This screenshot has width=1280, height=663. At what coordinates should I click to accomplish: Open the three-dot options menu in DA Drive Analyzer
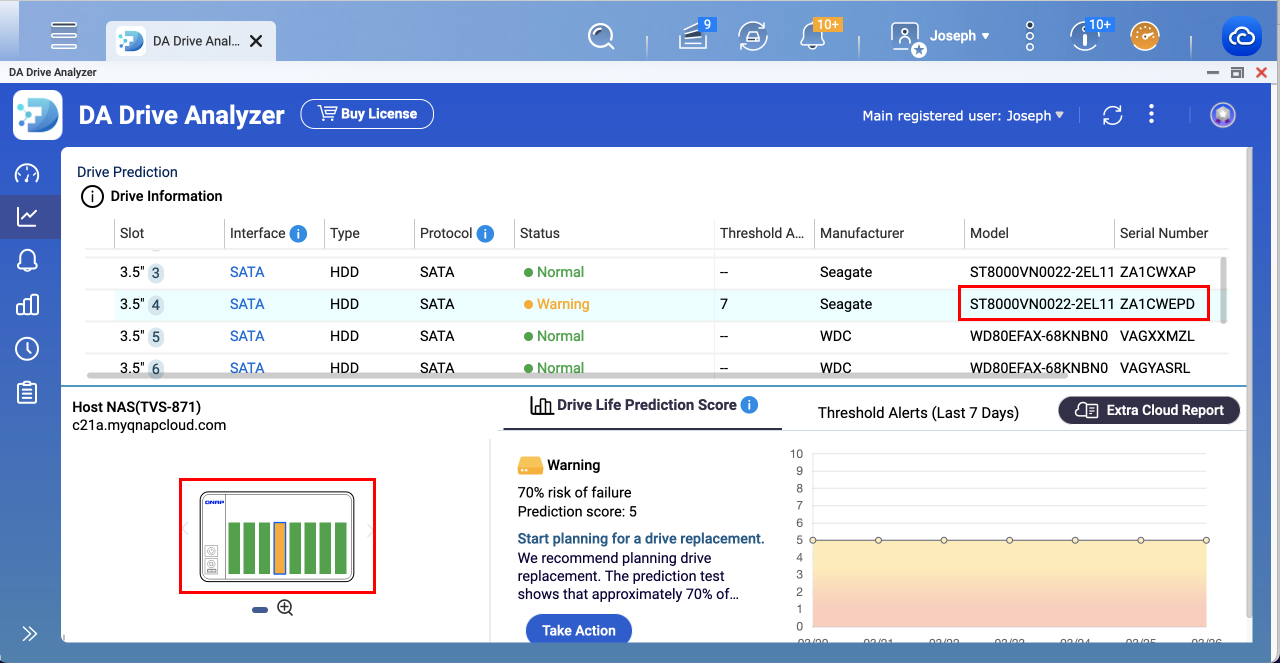coord(1151,115)
